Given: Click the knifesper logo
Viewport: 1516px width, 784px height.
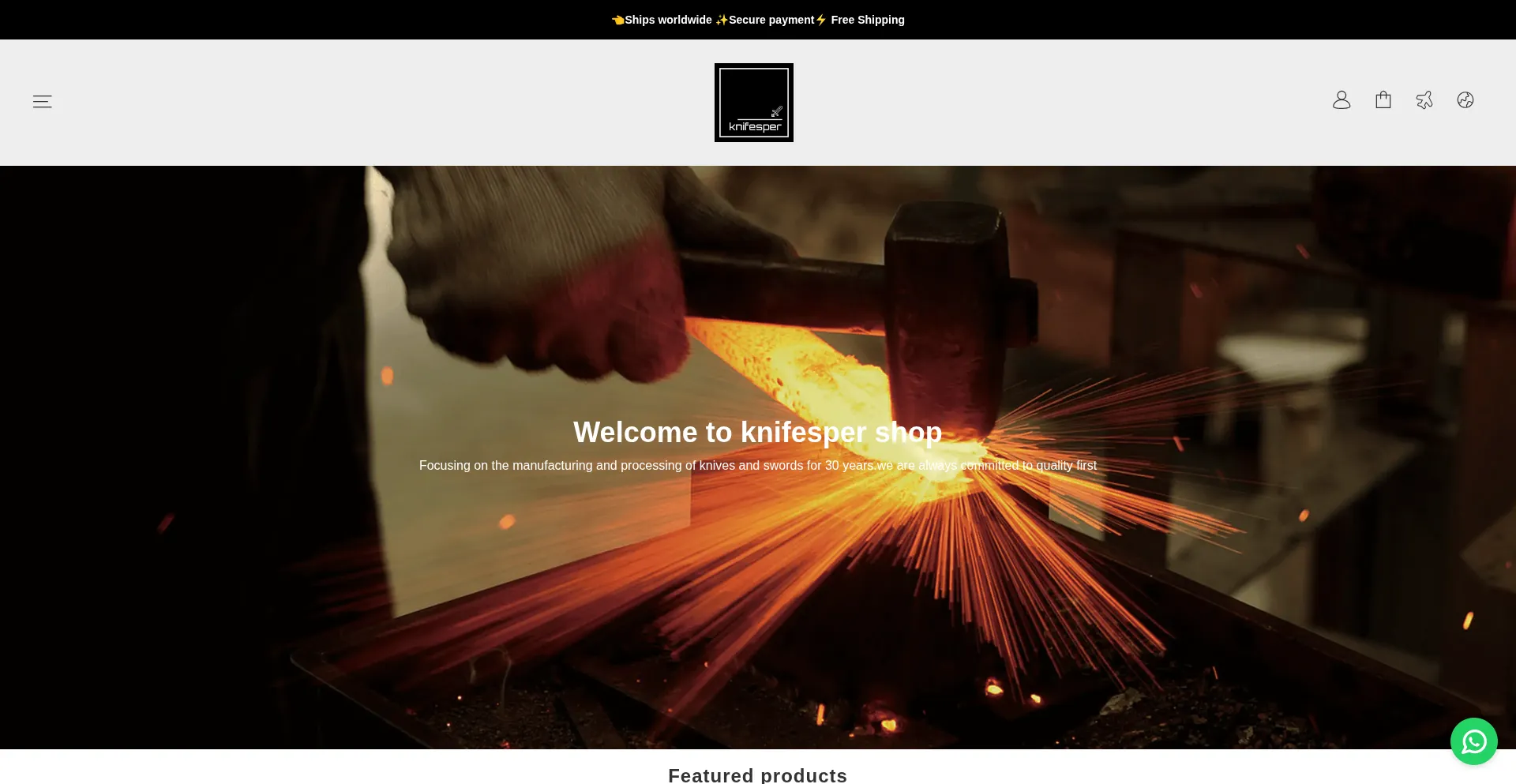Looking at the screenshot, I should tap(754, 103).
